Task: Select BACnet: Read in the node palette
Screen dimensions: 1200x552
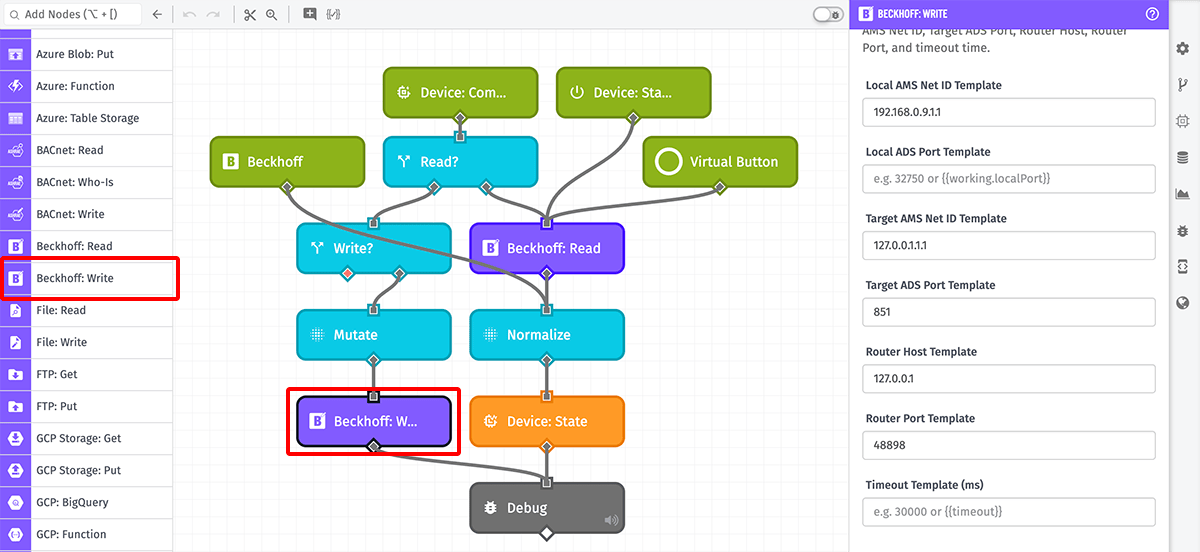Action: 86,150
